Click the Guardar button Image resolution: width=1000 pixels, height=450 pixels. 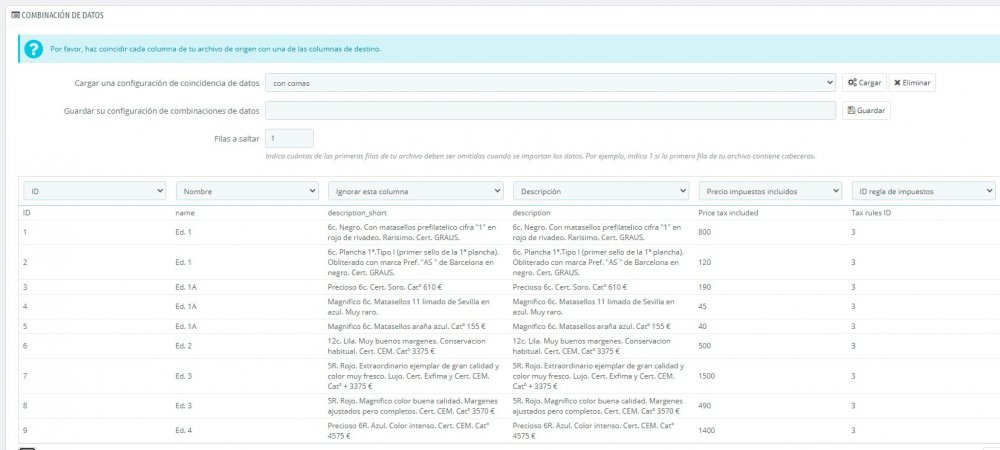coord(866,110)
